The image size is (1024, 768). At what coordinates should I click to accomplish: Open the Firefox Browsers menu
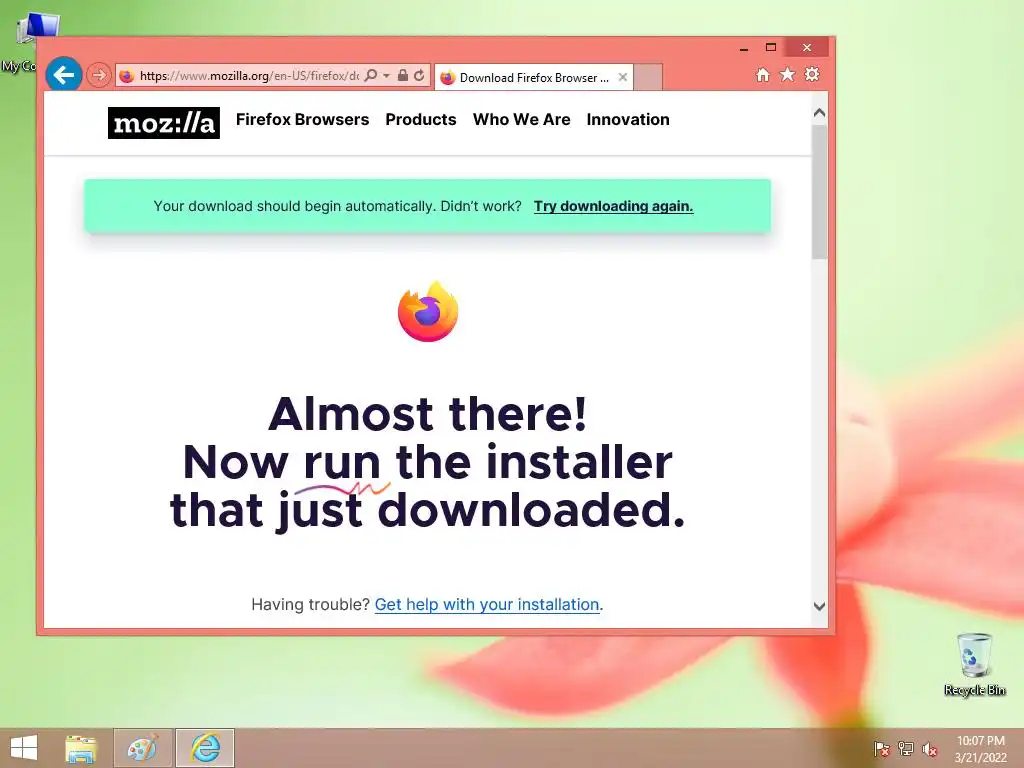coord(302,120)
